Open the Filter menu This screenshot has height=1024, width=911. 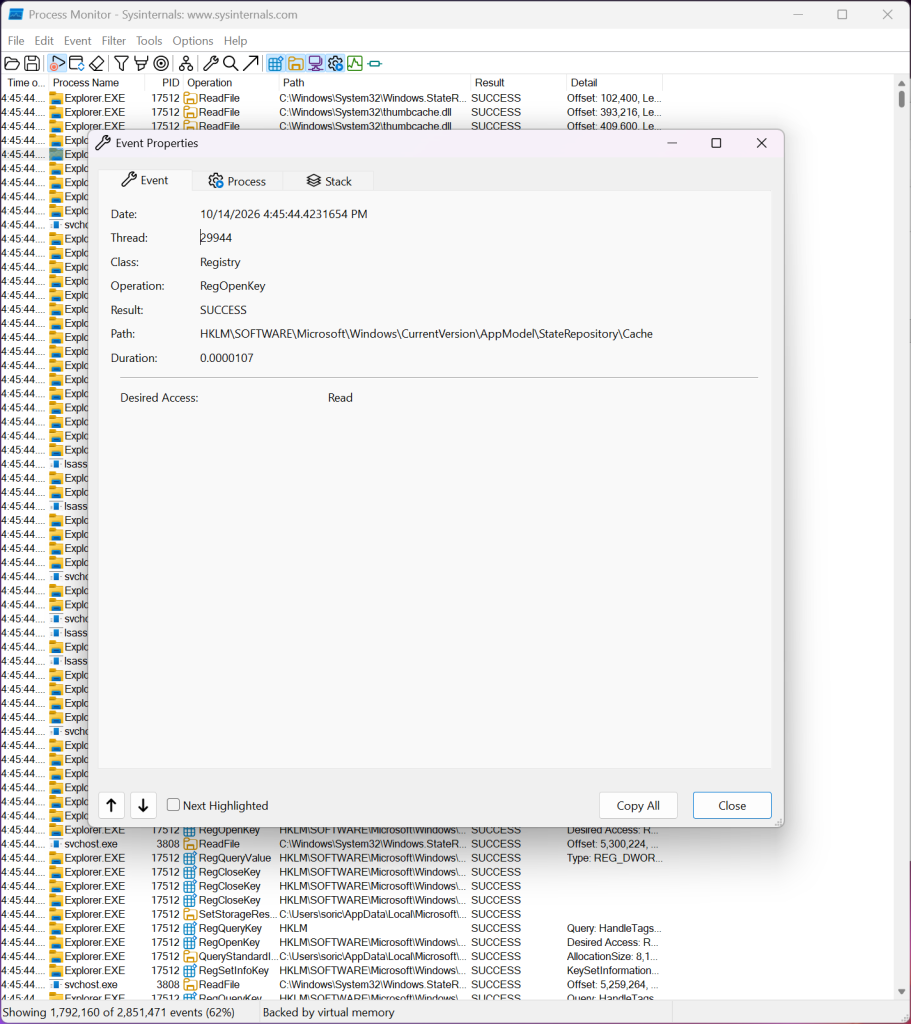pos(114,40)
